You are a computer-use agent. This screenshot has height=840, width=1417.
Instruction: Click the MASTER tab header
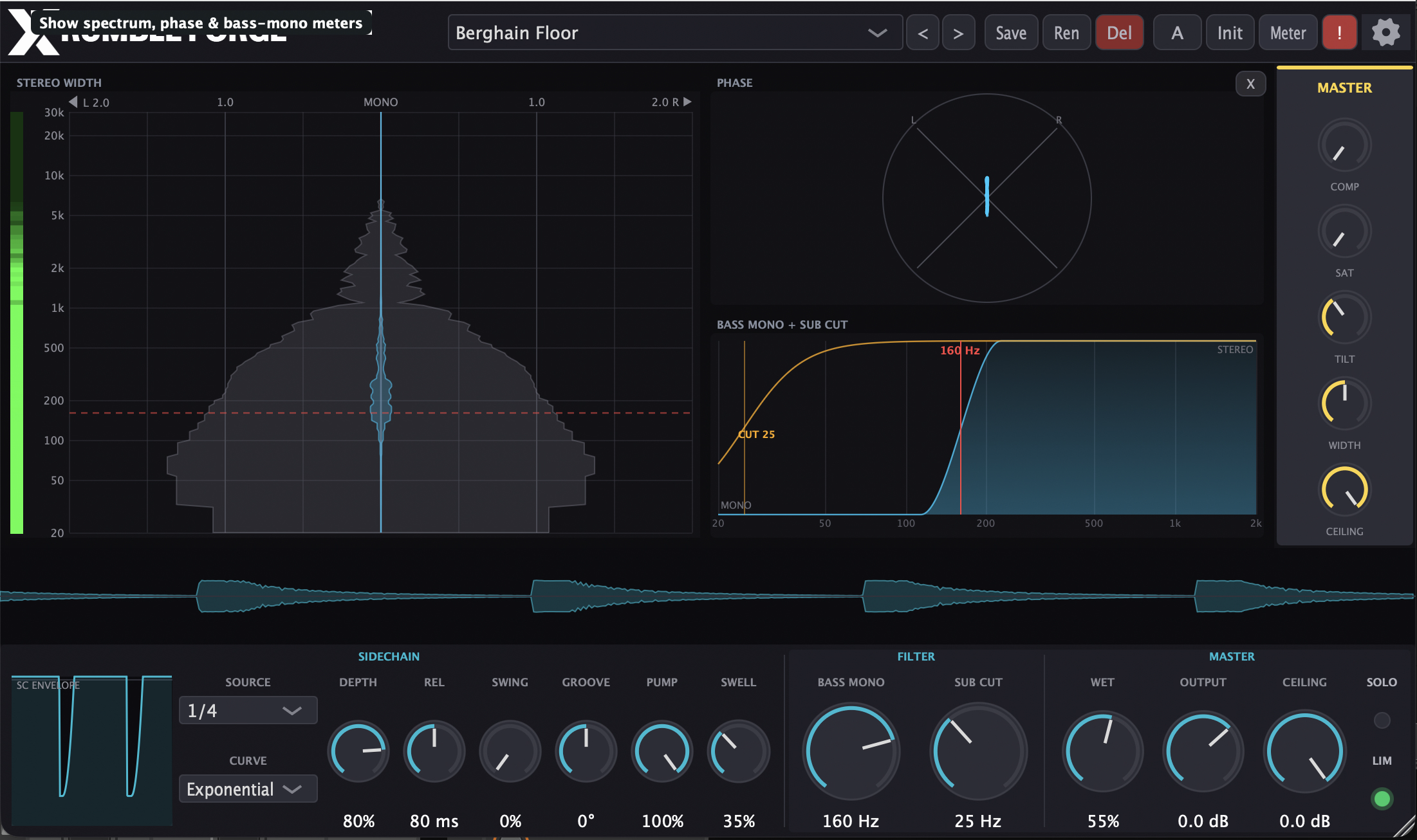click(x=1344, y=87)
